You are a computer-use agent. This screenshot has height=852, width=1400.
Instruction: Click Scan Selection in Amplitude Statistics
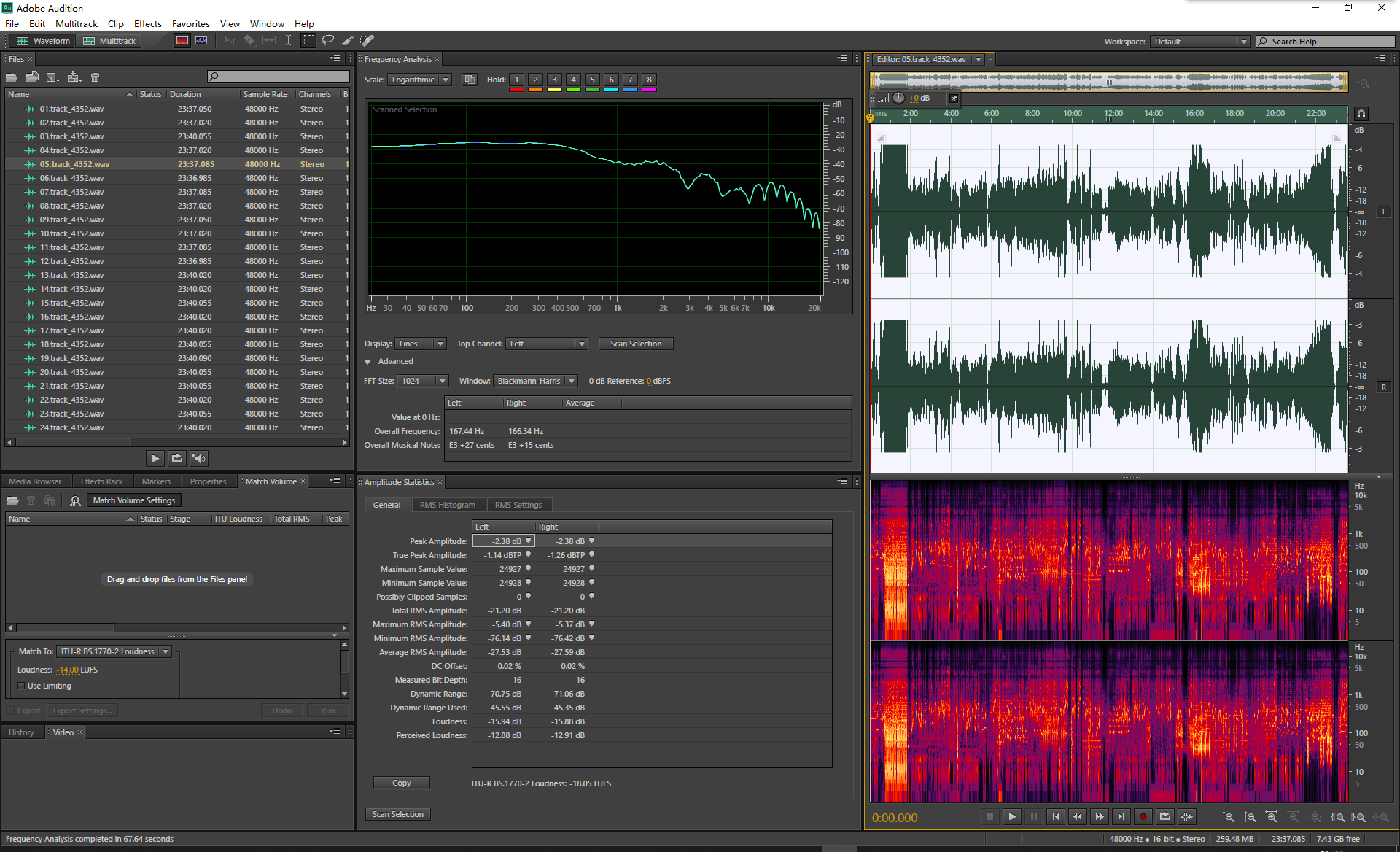point(397,814)
